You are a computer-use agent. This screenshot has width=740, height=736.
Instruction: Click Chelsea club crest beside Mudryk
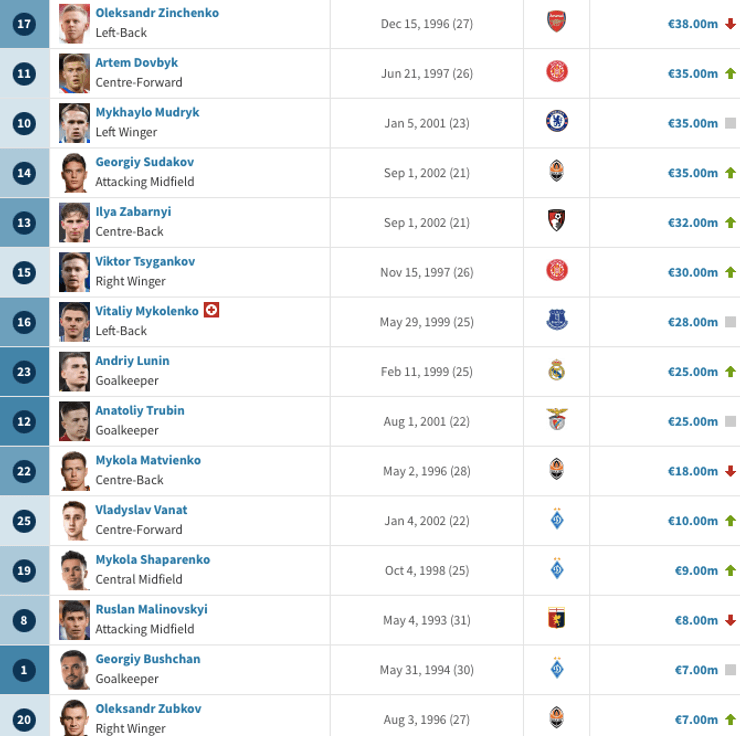pos(557,122)
